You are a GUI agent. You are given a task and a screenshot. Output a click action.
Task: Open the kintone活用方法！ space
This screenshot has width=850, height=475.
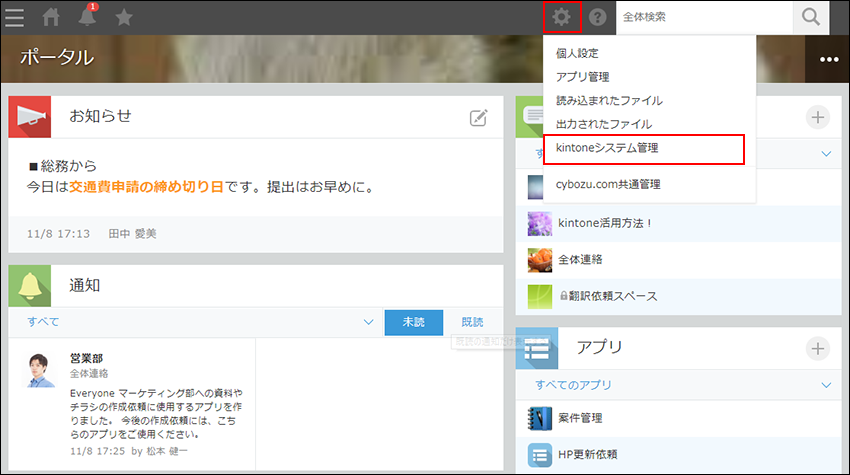(604, 223)
